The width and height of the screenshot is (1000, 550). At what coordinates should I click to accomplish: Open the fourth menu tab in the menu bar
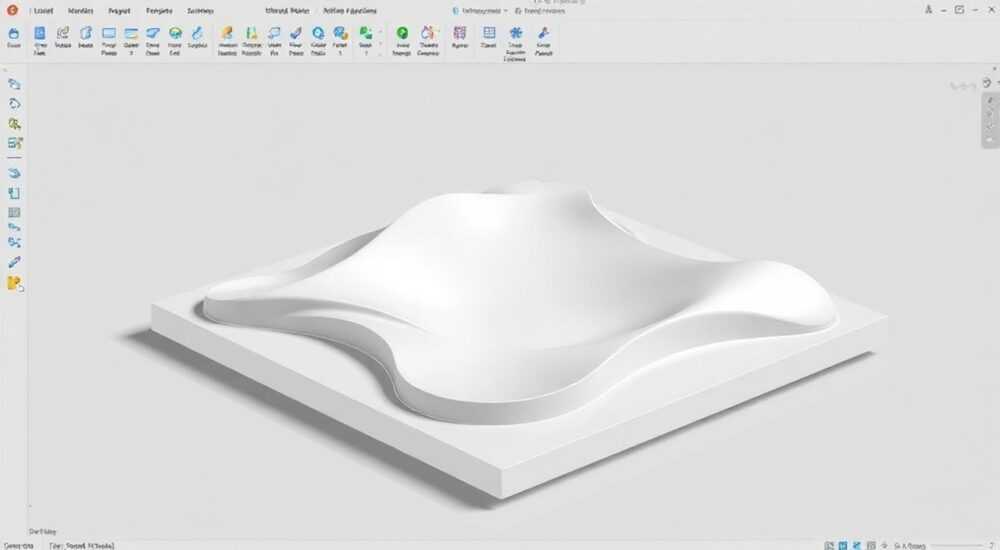(159, 11)
